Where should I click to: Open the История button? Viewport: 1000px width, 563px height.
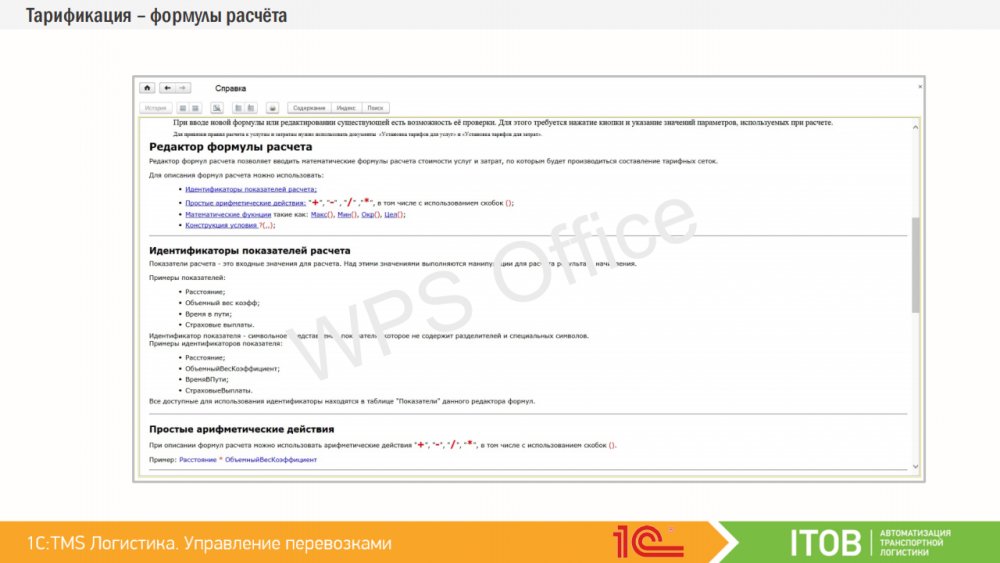[155, 108]
